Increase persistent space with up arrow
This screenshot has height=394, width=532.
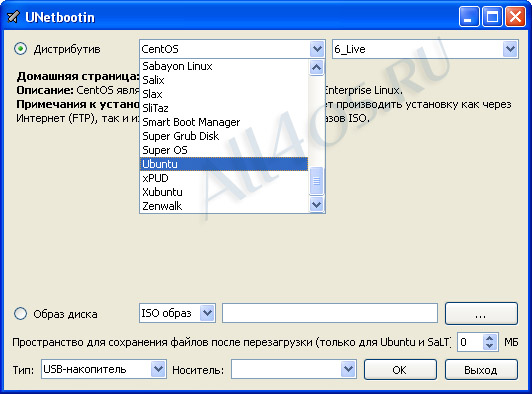[490, 338]
